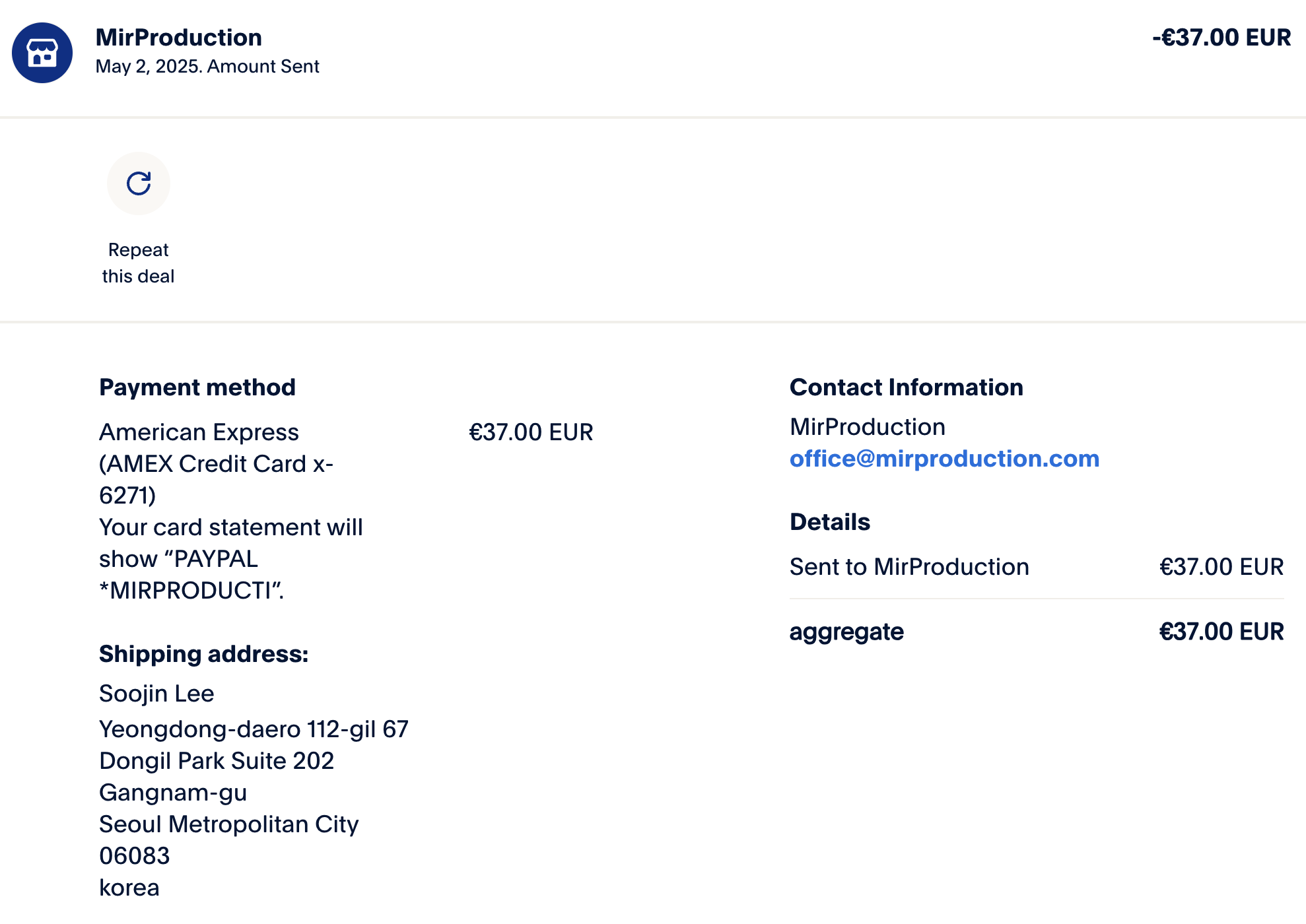Click the -€37.00 EUR header amount
This screenshot has width=1306, height=924.
coord(1221,38)
